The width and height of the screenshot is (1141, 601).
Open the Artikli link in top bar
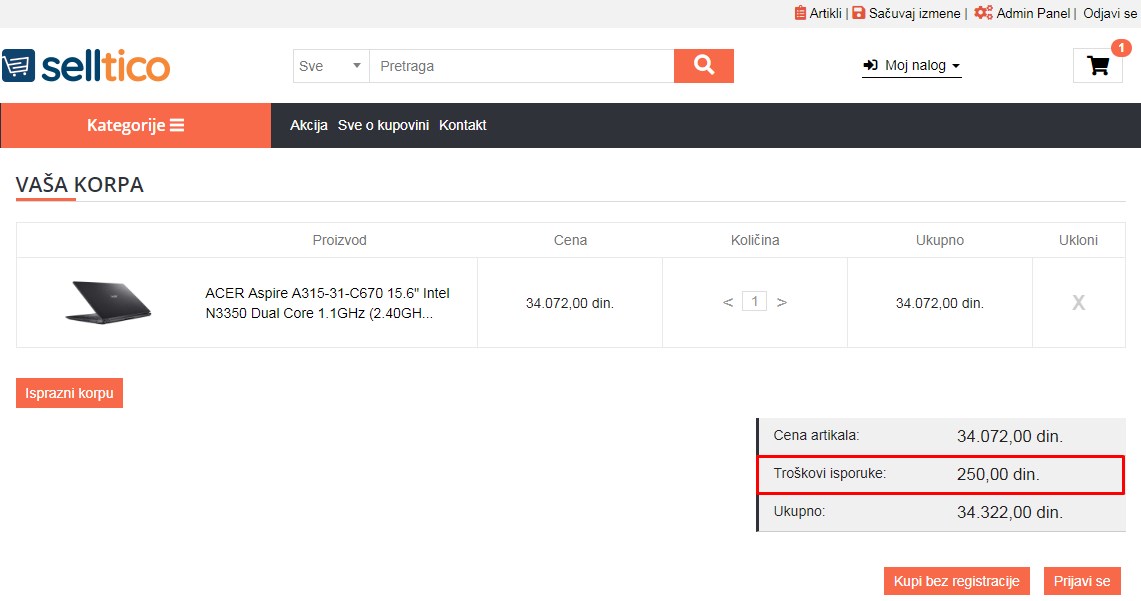pyautogui.click(x=825, y=13)
